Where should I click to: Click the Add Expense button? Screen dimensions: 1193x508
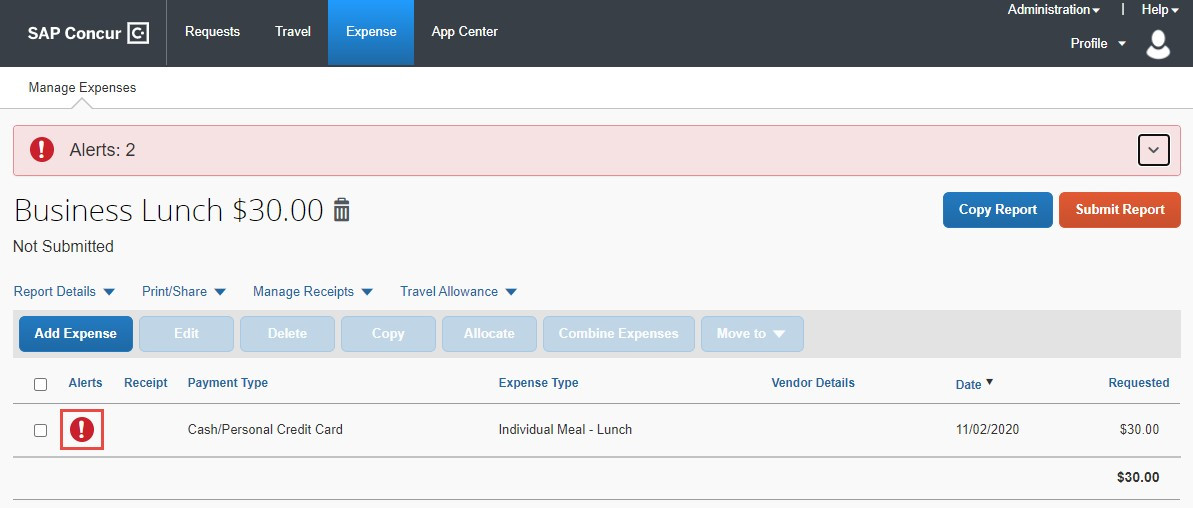click(76, 334)
